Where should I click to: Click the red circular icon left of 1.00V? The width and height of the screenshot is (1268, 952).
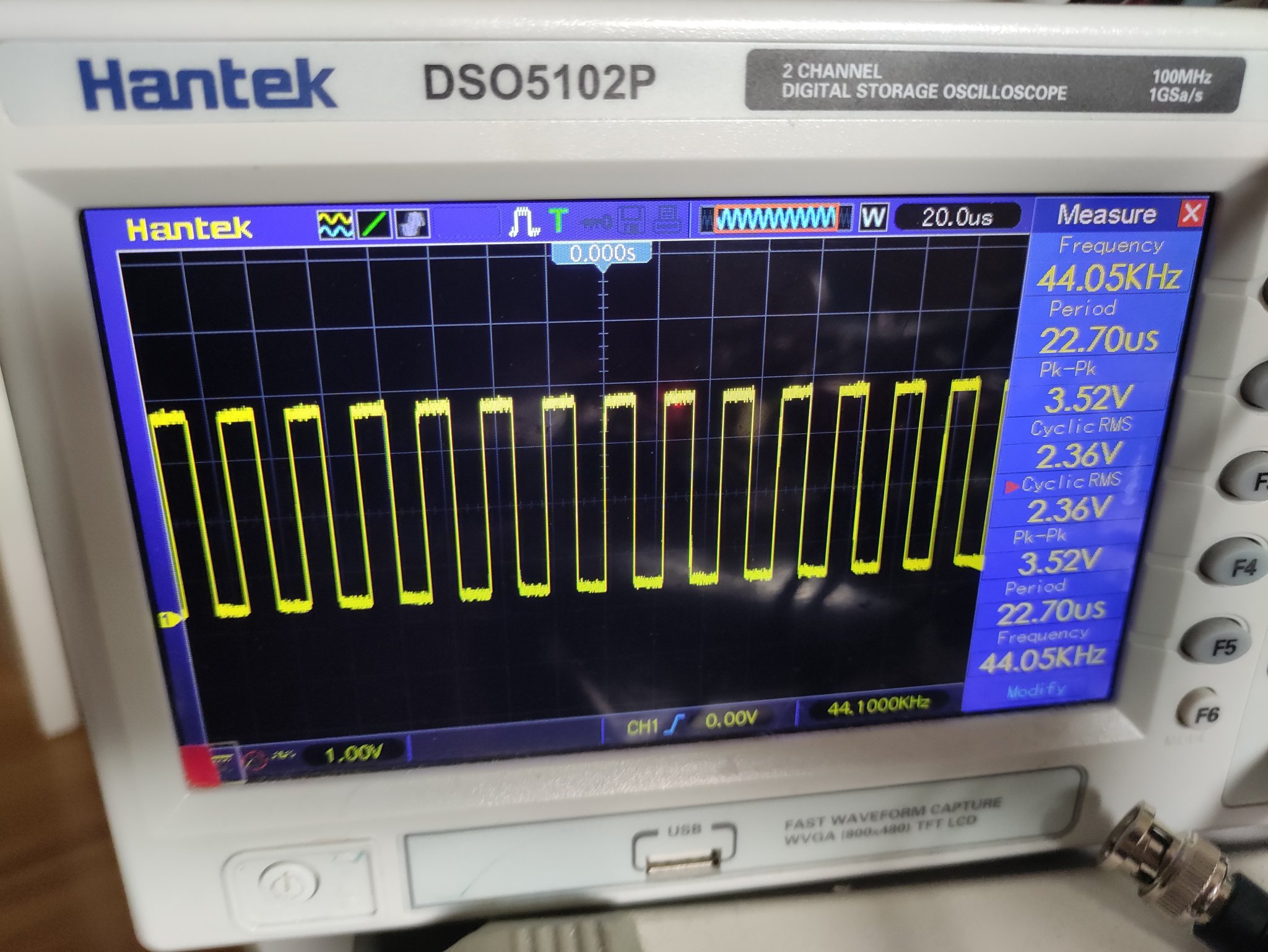click(256, 761)
